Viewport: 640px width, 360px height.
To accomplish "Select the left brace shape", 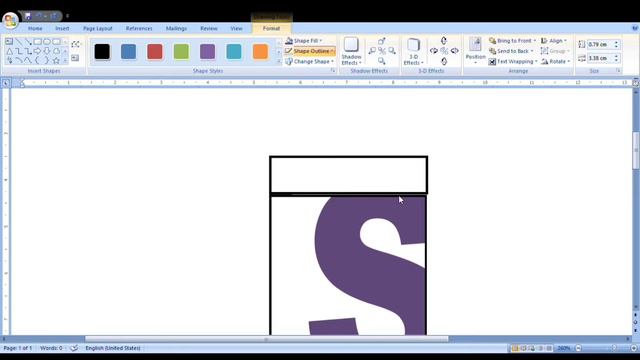I will pos(38,60).
